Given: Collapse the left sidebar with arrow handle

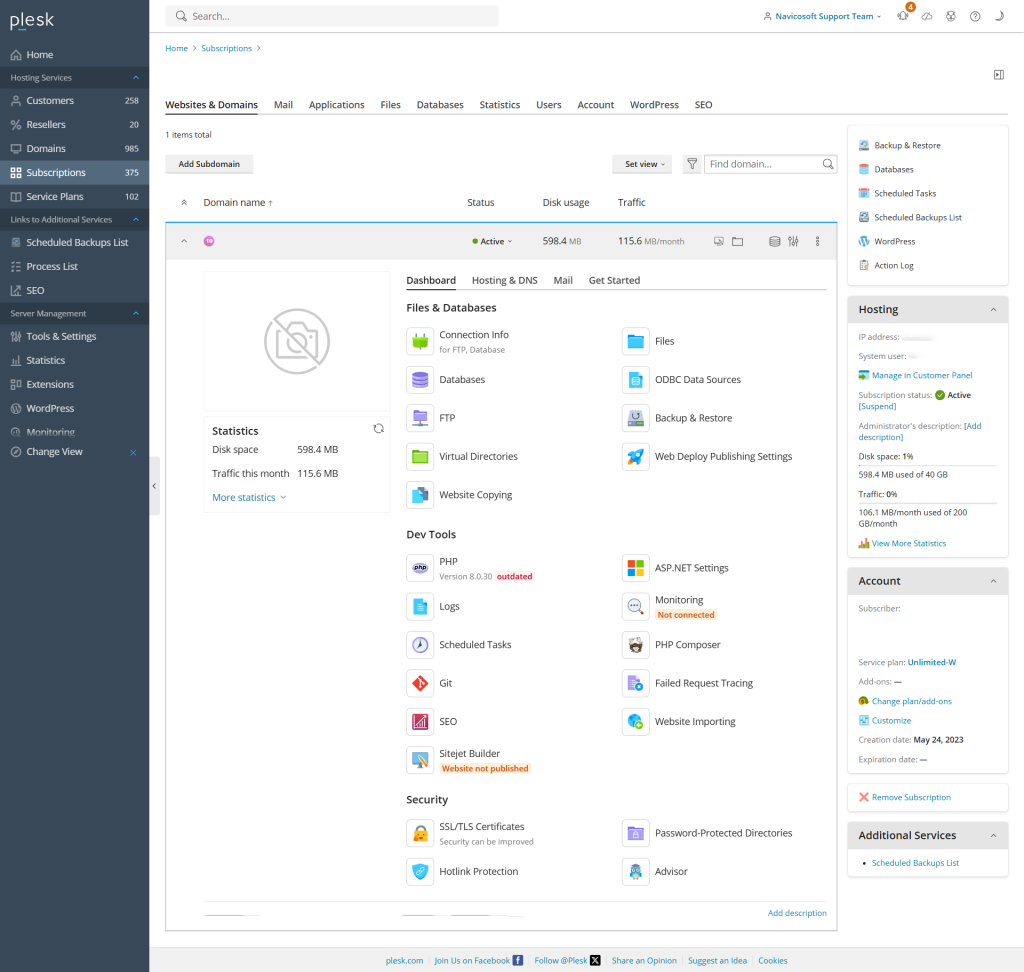Looking at the screenshot, I should pos(154,486).
